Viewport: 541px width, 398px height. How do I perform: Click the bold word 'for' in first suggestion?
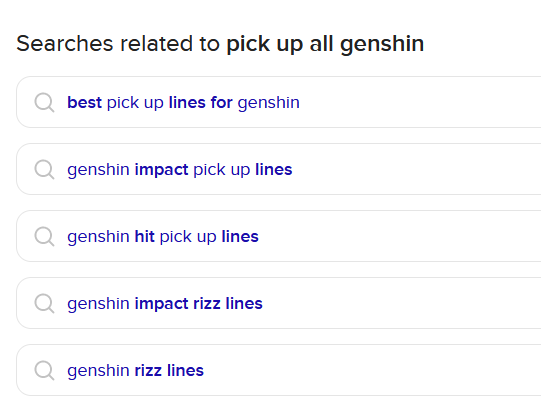pos(222,102)
